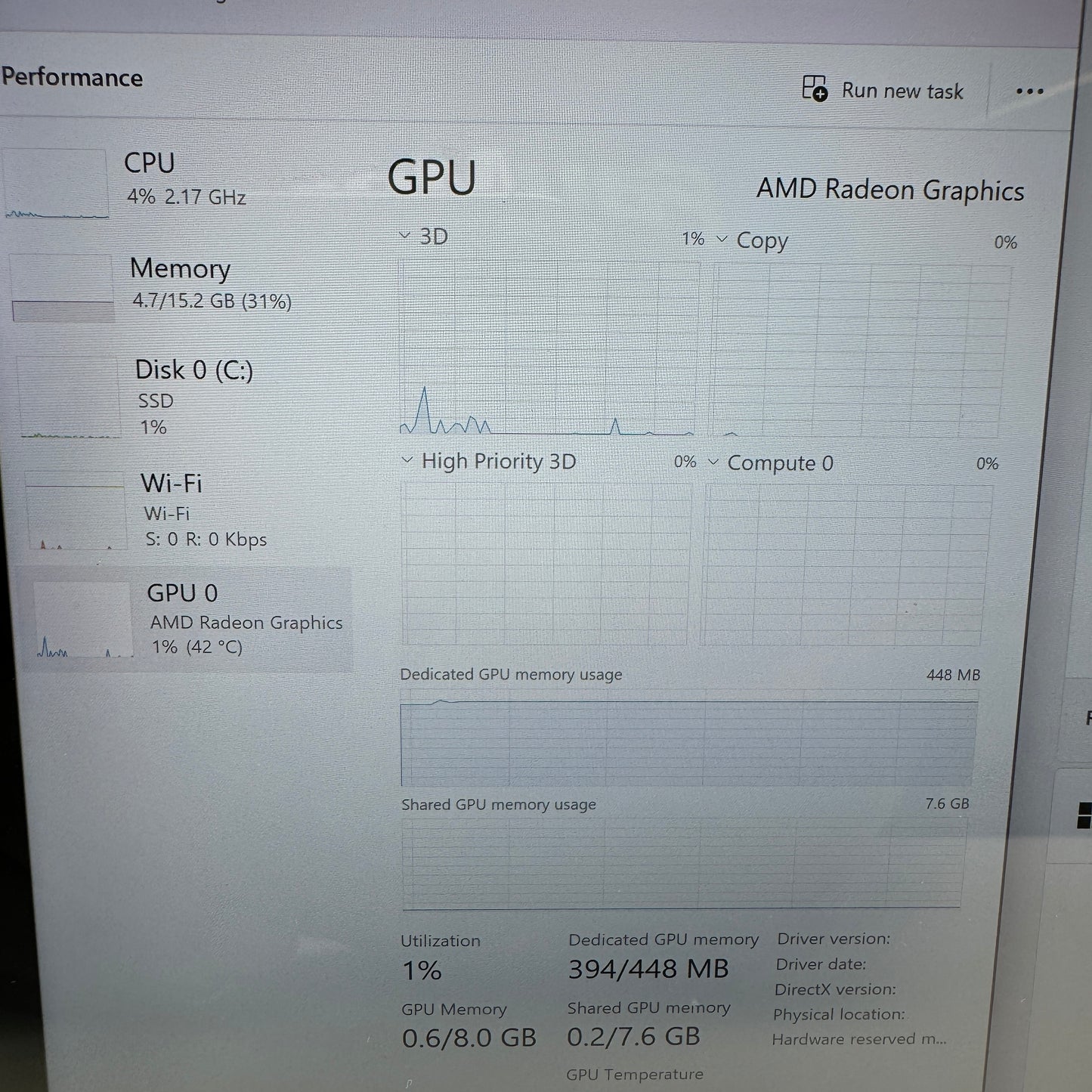The image size is (1092, 1092).
Task: Open the three-dots more options menu
Action: click(x=1029, y=91)
